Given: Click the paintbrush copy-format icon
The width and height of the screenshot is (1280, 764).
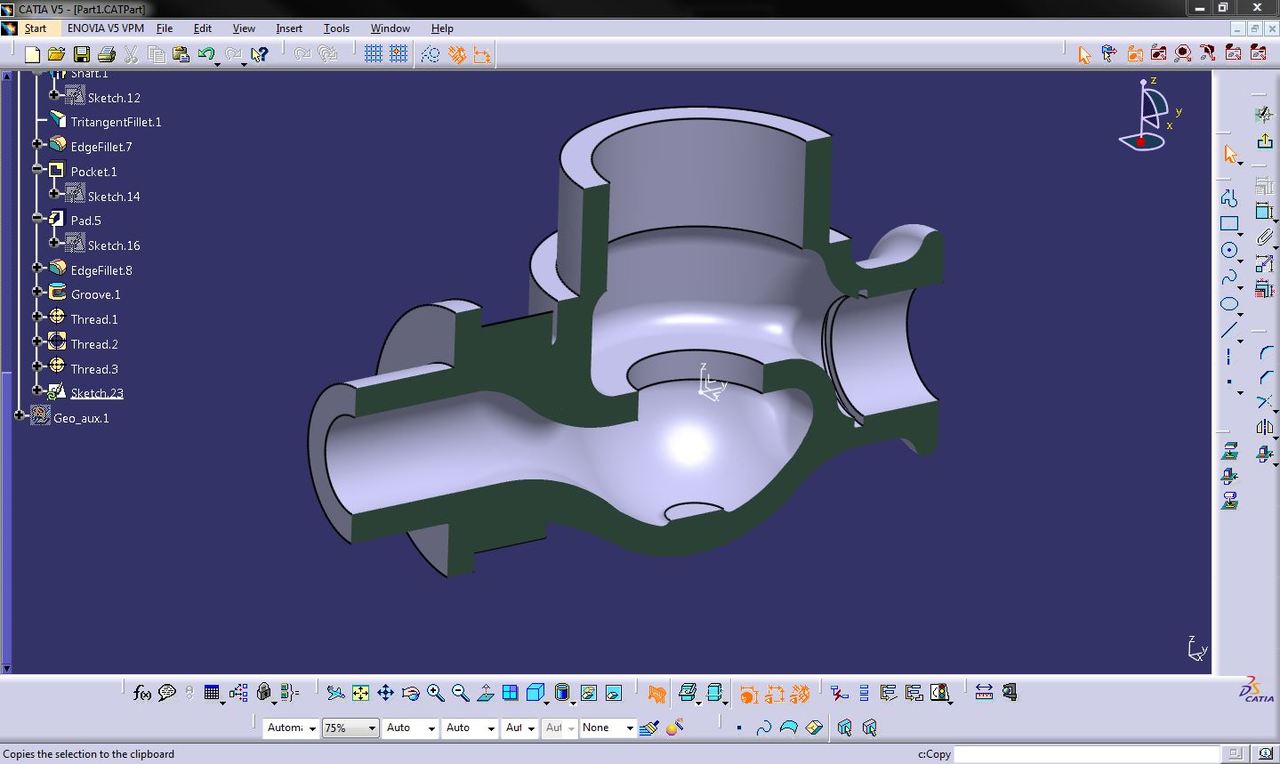Looking at the screenshot, I should (649, 728).
